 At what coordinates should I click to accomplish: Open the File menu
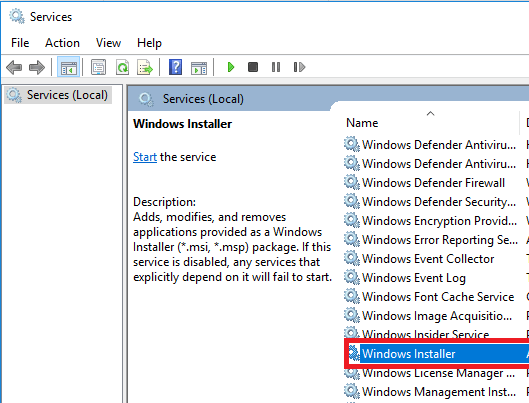20,43
